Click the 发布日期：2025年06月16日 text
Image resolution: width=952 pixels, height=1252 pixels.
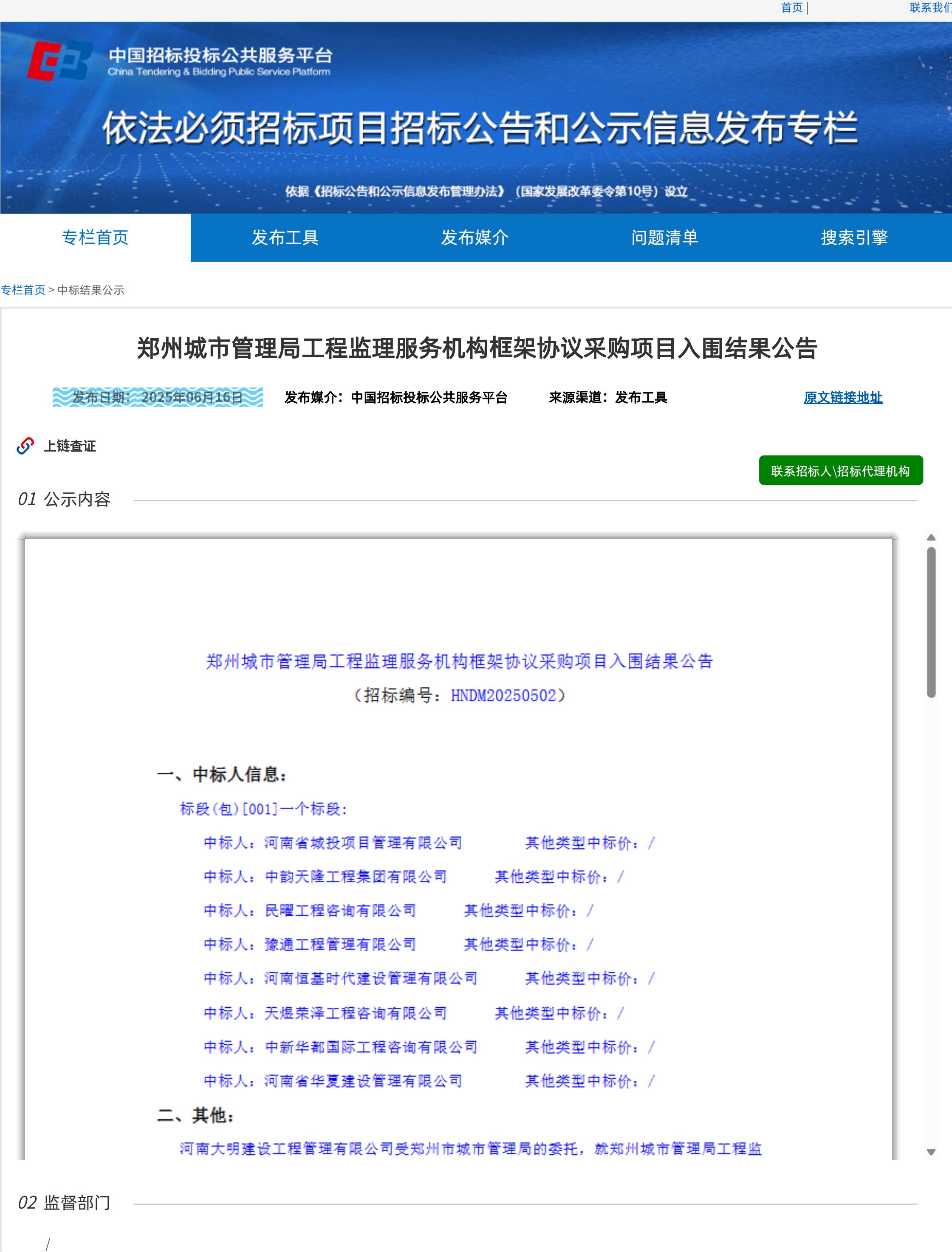158,397
